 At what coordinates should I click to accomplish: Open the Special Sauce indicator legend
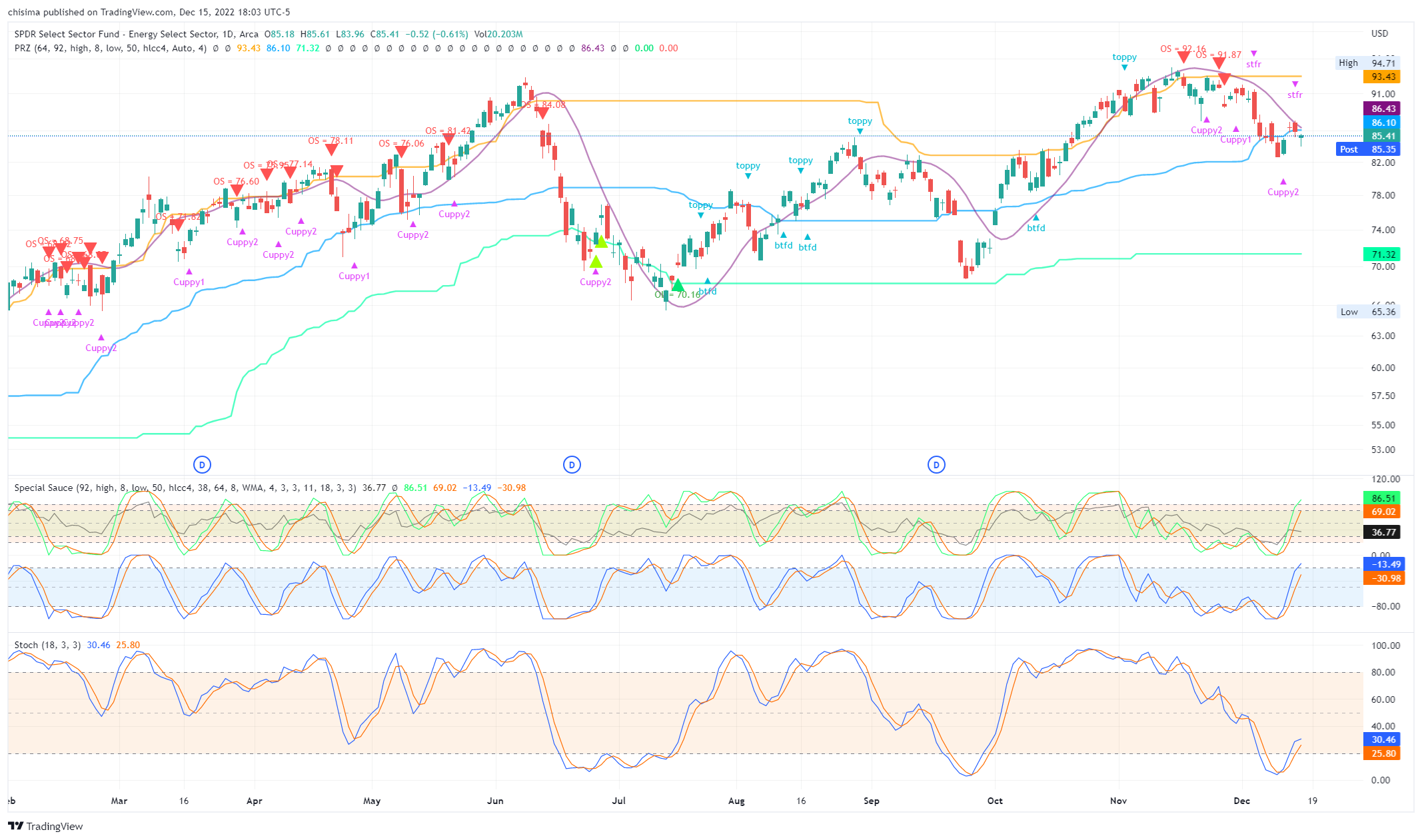point(185,488)
